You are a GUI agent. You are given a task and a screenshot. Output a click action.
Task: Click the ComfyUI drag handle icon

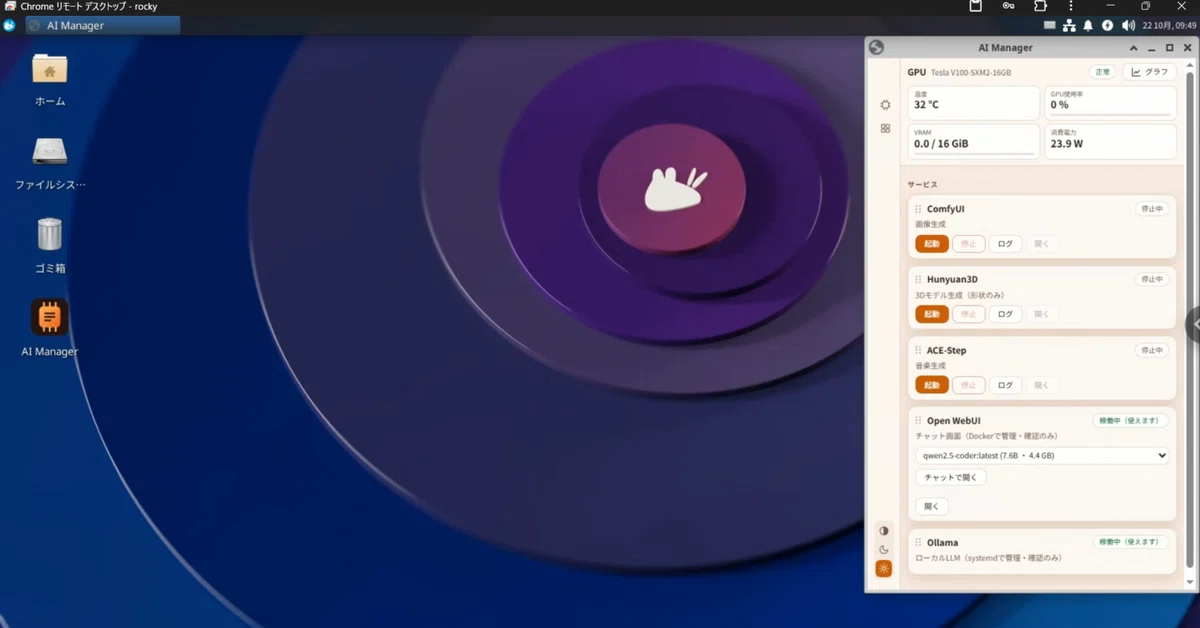pos(918,209)
